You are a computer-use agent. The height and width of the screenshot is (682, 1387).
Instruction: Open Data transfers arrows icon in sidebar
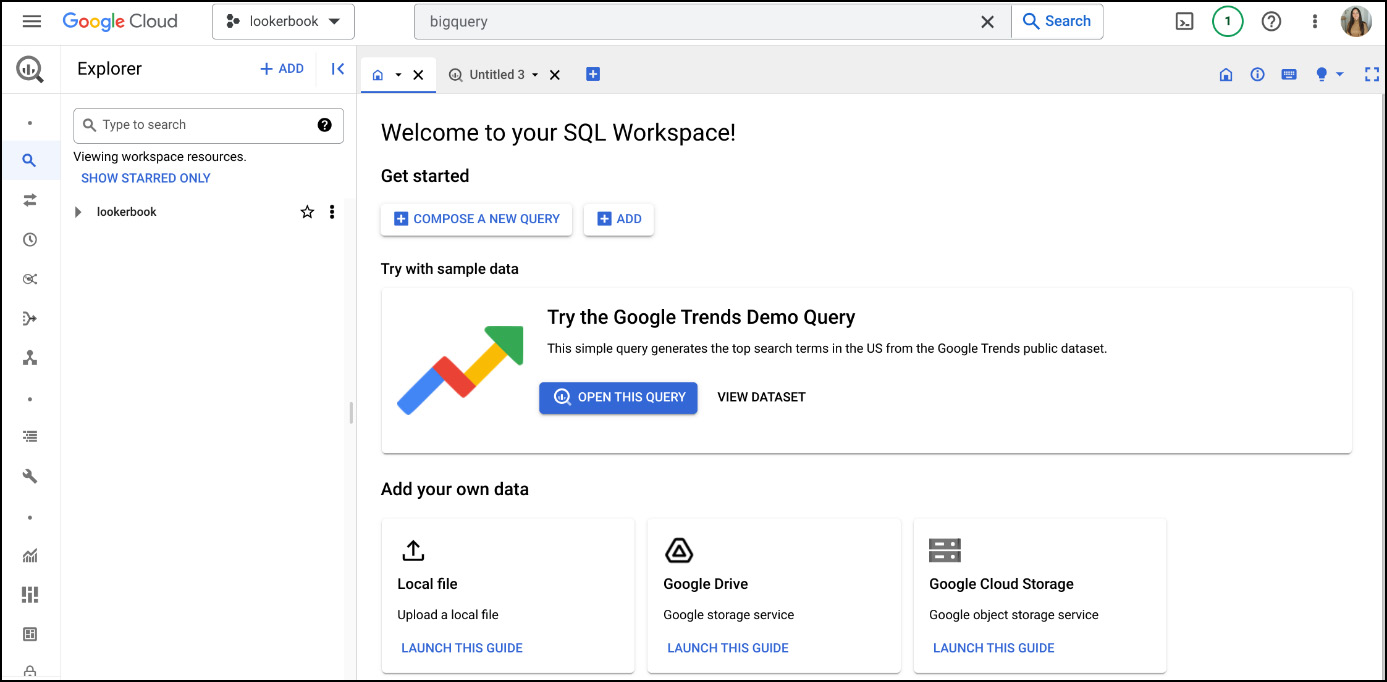coord(30,200)
